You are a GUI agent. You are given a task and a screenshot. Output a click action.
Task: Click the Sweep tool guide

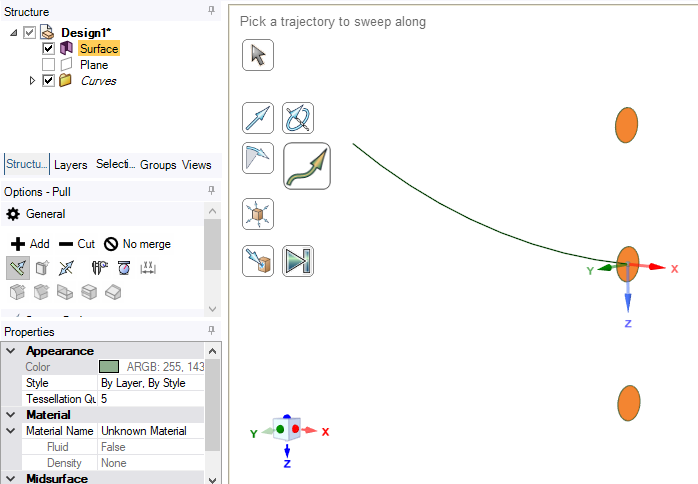(x=307, y=166)
